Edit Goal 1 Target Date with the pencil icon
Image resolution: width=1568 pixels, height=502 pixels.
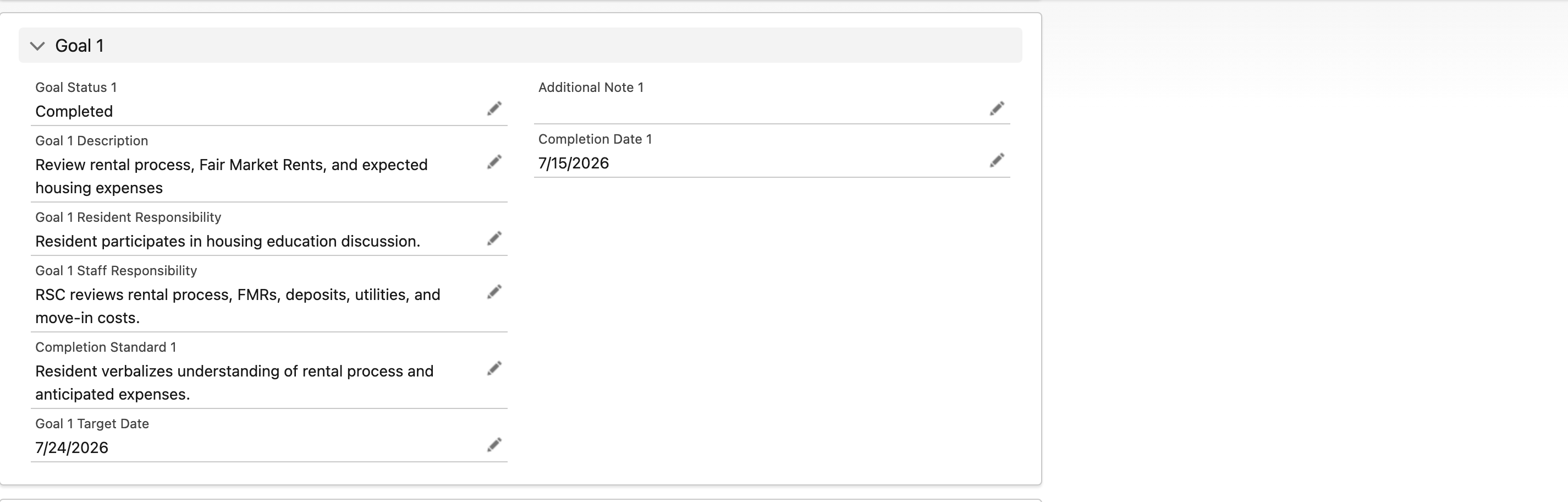point(494,445)
